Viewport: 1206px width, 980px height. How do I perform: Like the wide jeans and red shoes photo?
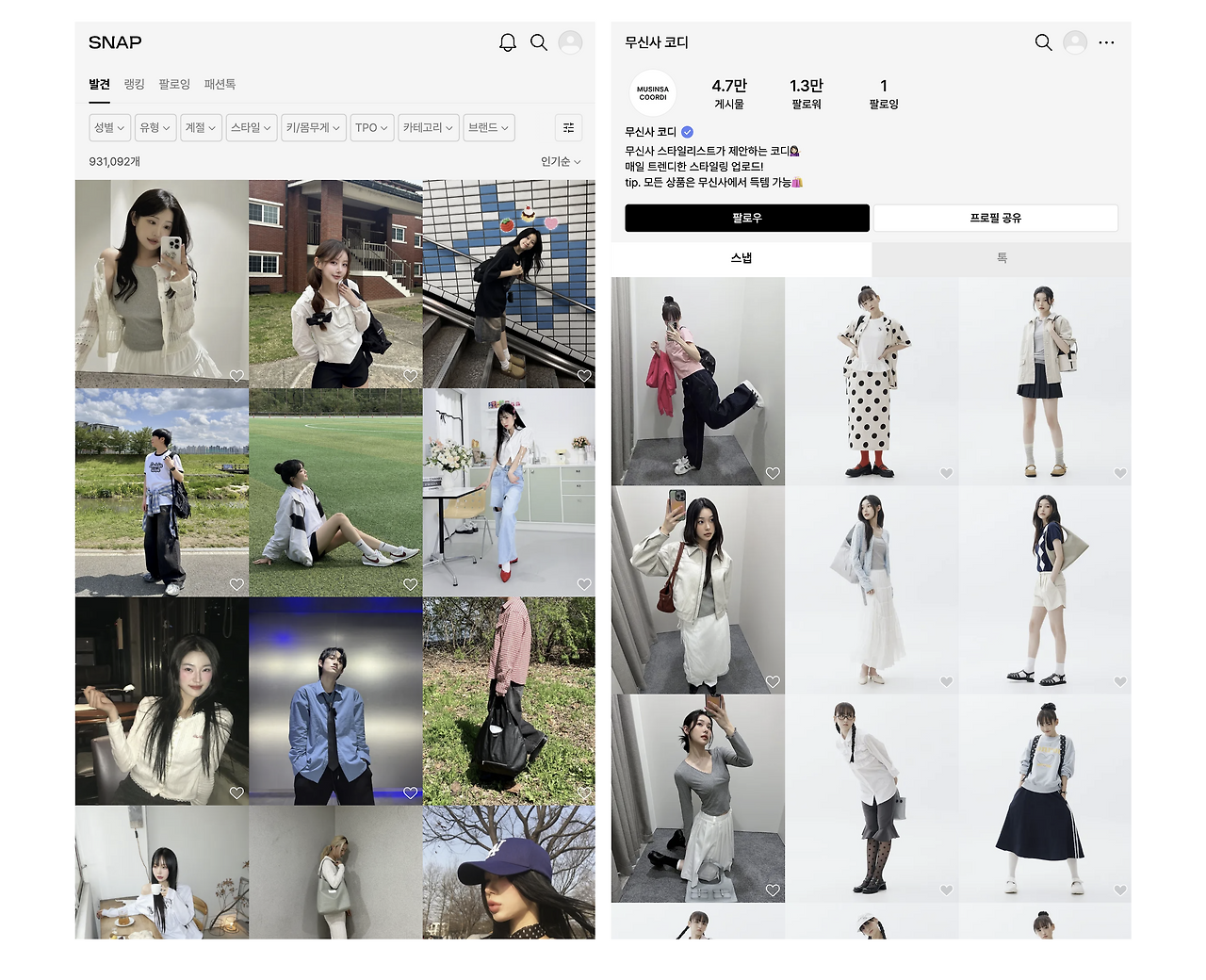(584, 584)
